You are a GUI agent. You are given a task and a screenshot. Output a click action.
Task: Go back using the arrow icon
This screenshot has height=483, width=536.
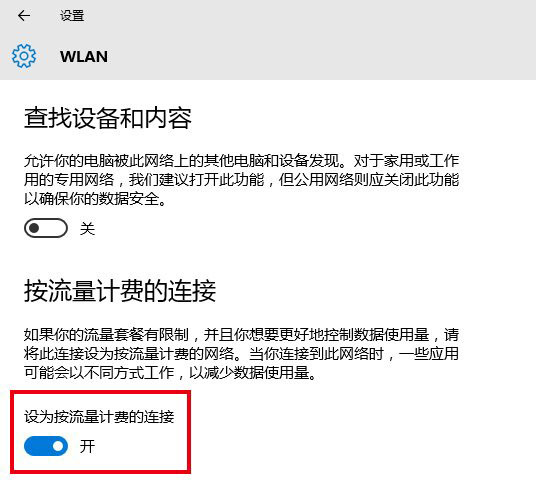coord(24,16)
